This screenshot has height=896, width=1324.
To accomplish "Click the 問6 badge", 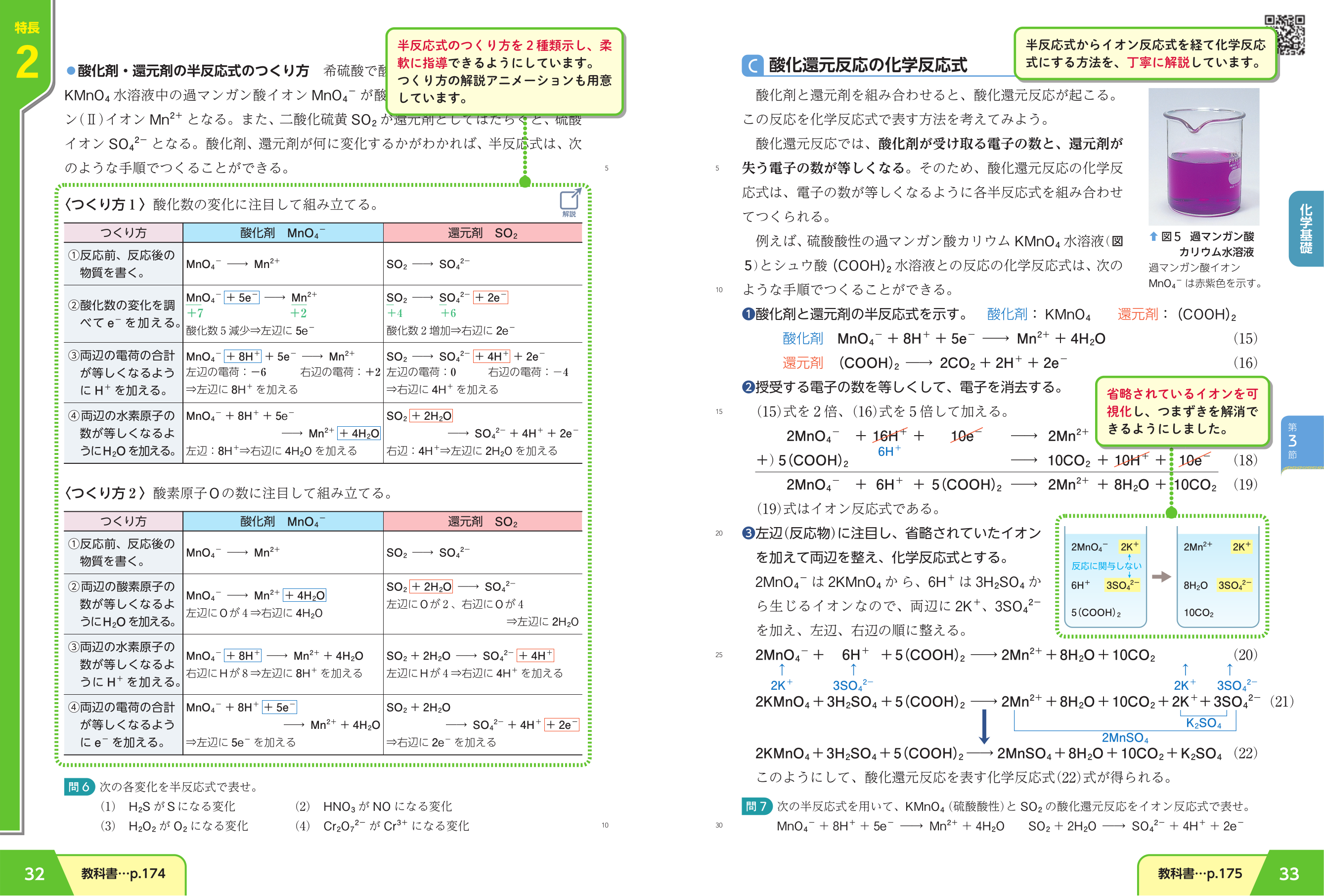I will click(79, 787).
